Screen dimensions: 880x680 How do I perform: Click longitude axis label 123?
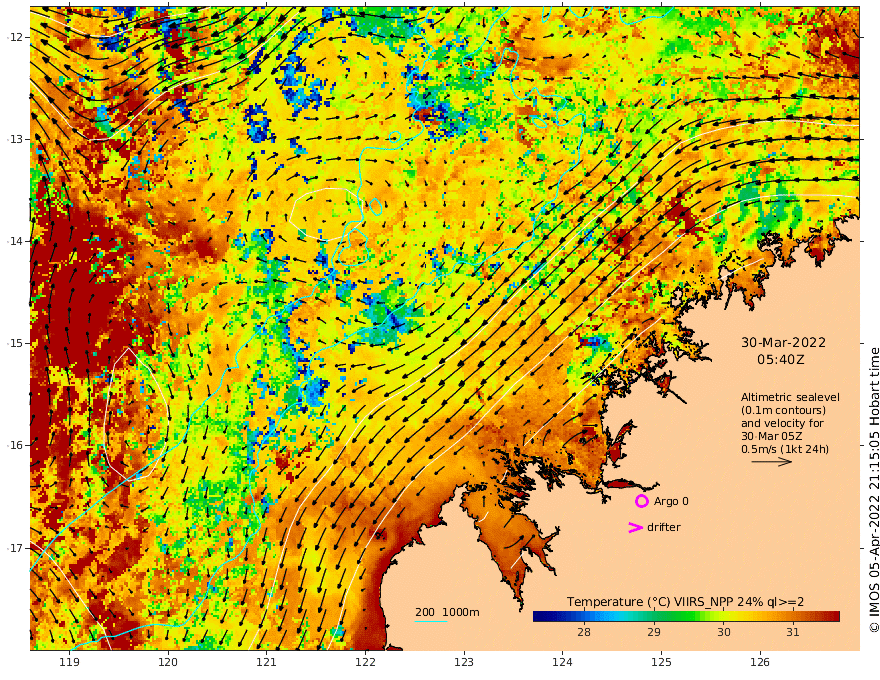[x=464, y=663]
